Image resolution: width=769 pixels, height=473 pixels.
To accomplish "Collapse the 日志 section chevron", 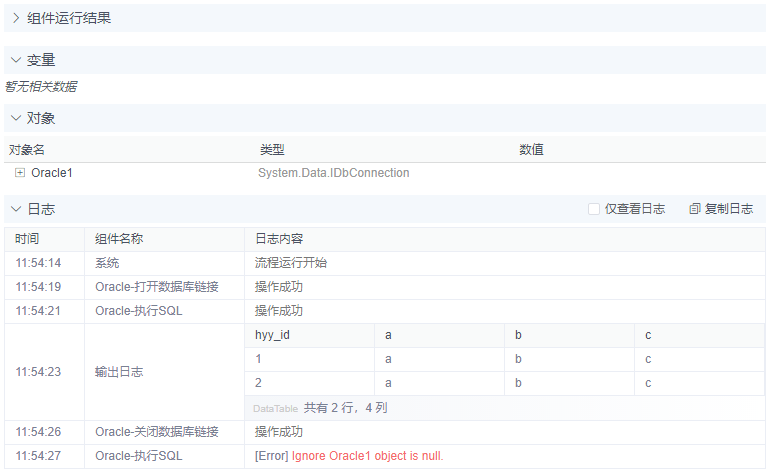I will pyautogui.click(x=16, y=209).
